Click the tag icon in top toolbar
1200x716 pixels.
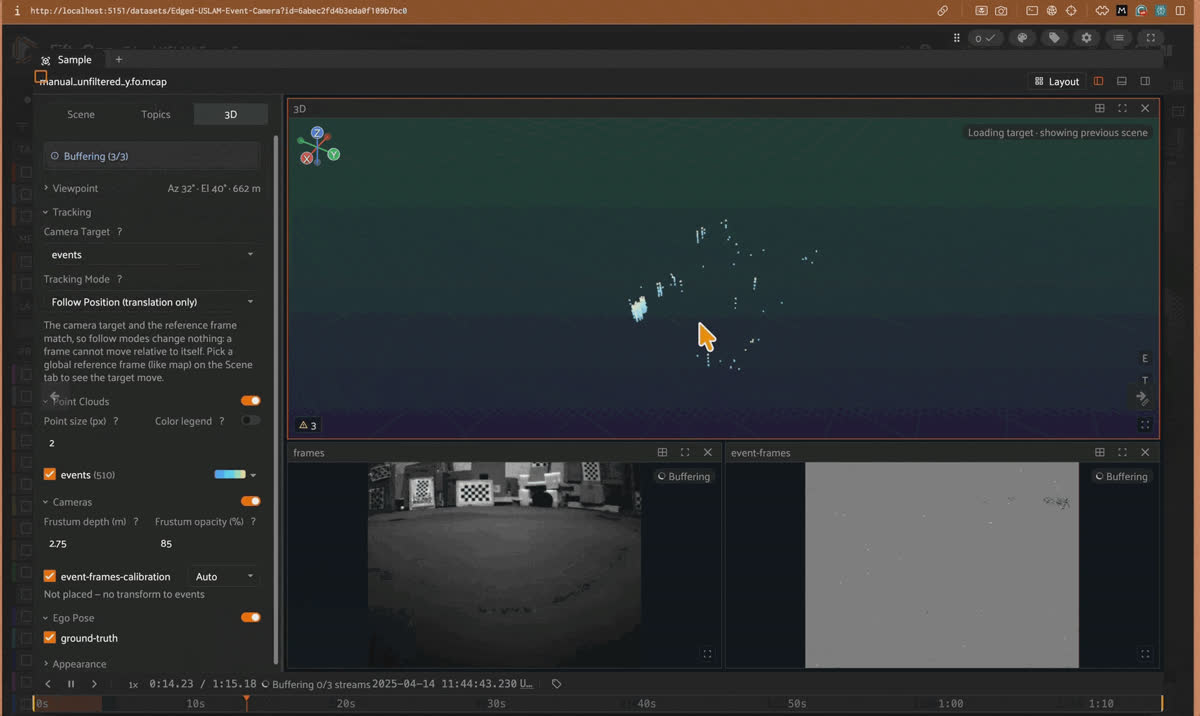coord(1054,38)
